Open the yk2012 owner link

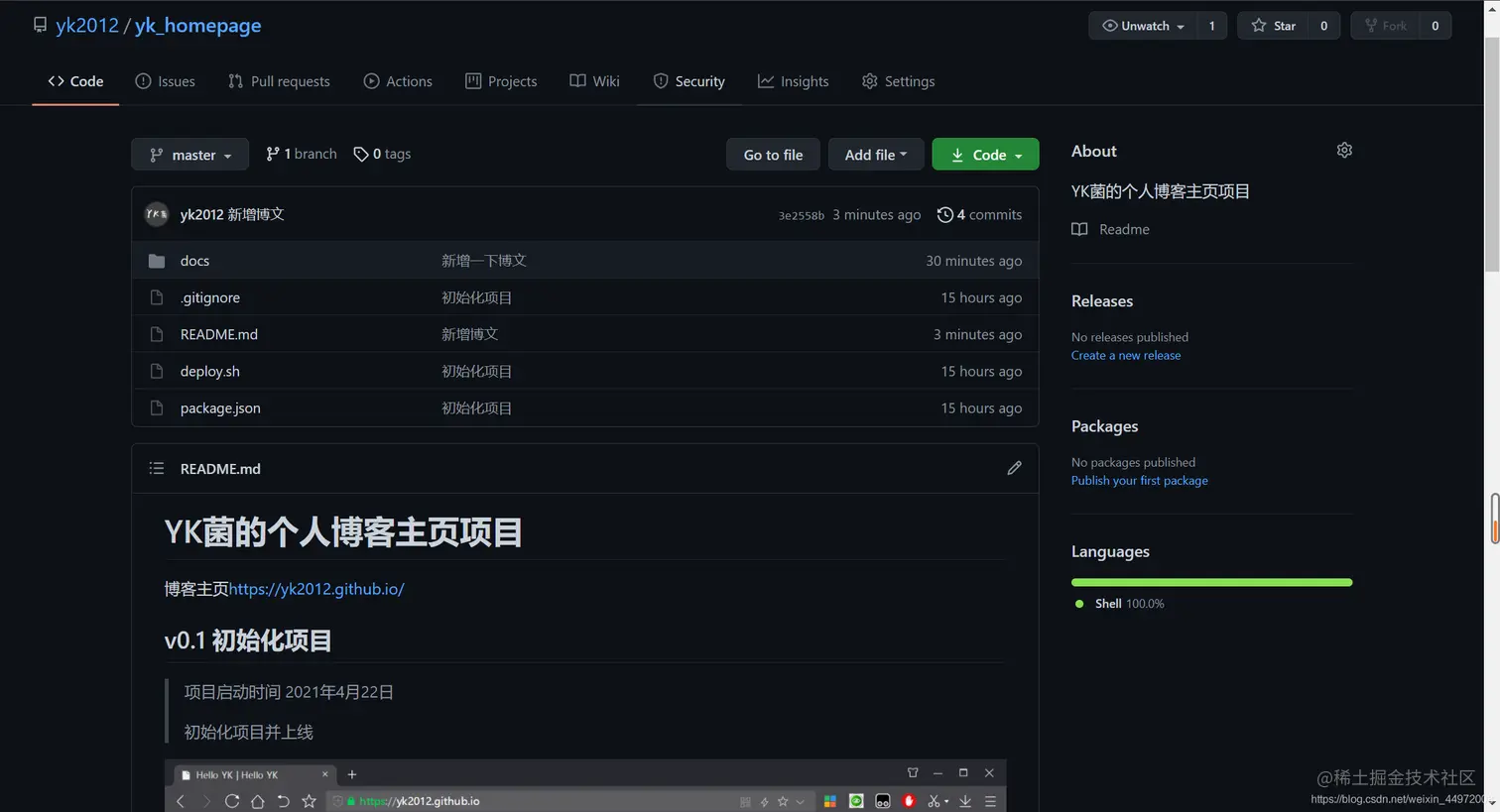pyautogui.click(x=87, y=25)
